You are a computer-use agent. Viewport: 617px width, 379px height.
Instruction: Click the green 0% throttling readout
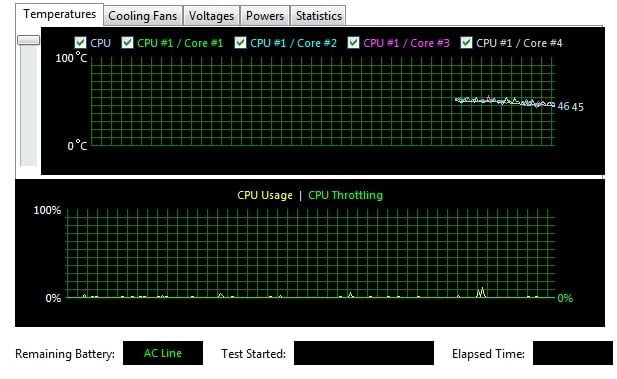tap(565, 298)
